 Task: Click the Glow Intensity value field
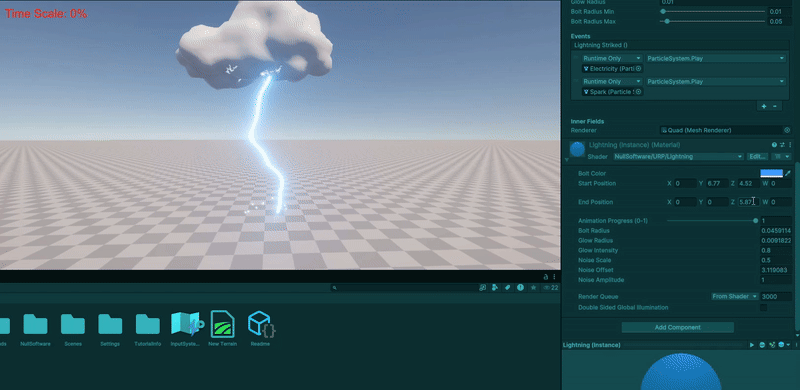pyautogui.click(x=776, y=251)
